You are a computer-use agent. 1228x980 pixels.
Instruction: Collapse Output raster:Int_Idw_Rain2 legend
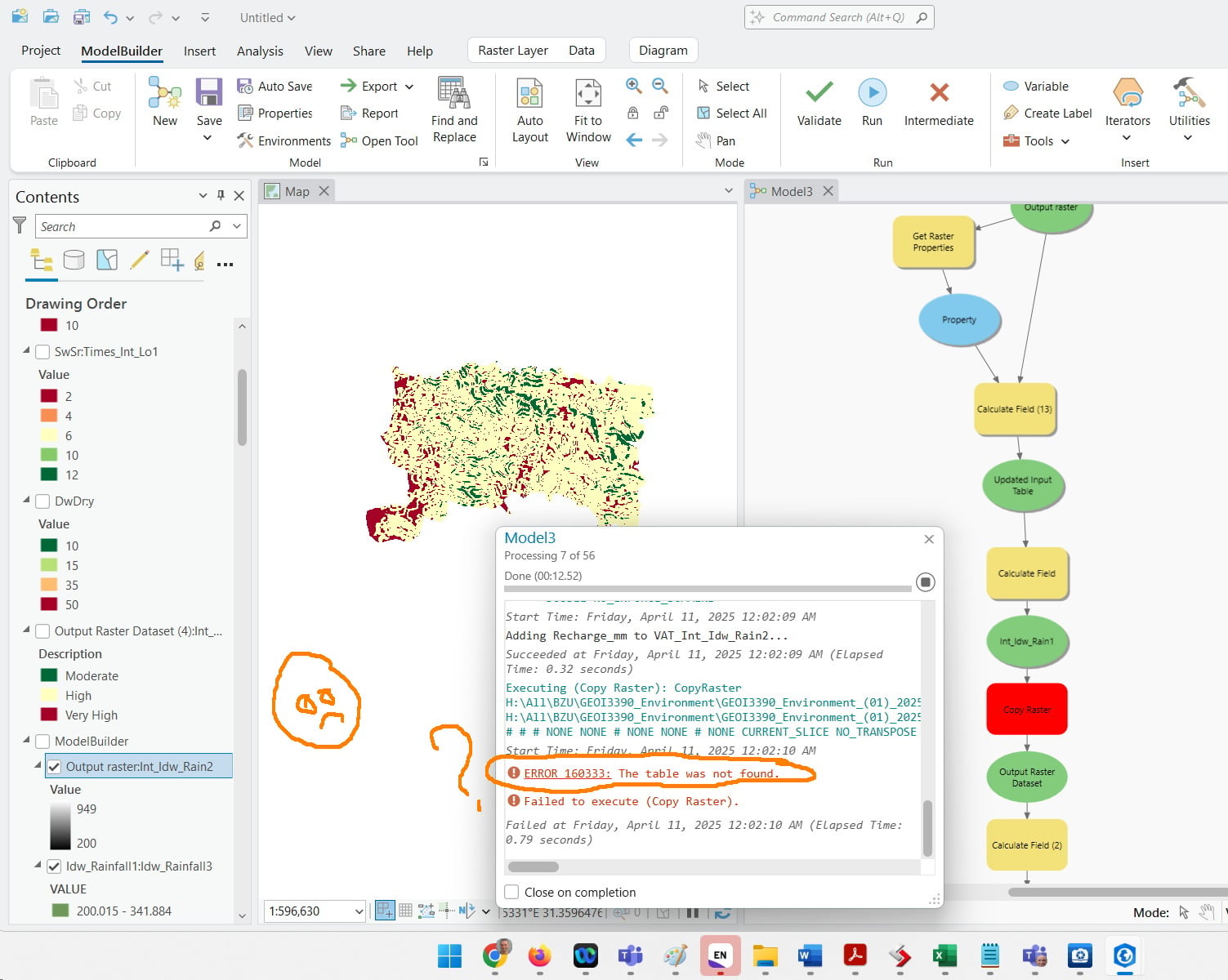38,766
